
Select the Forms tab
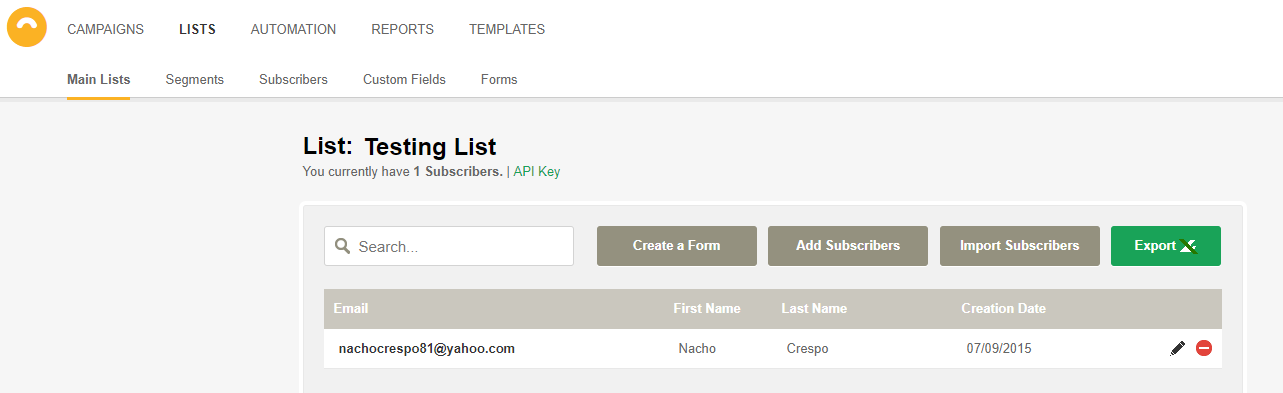tap(499, 79)
